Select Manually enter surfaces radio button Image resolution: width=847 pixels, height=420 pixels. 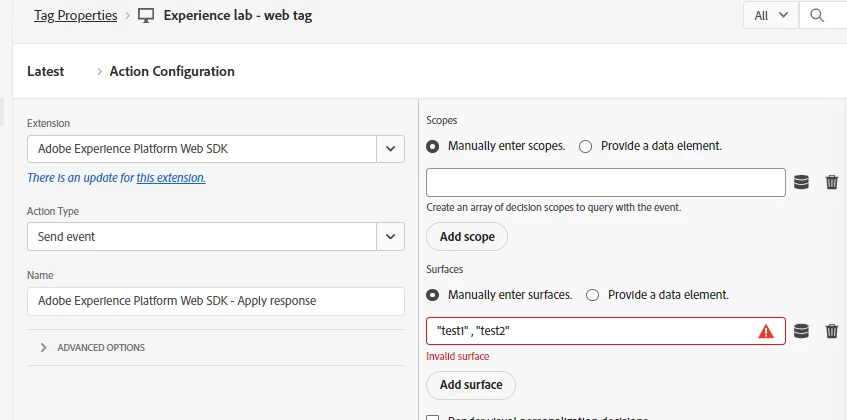tap(433, 295)
